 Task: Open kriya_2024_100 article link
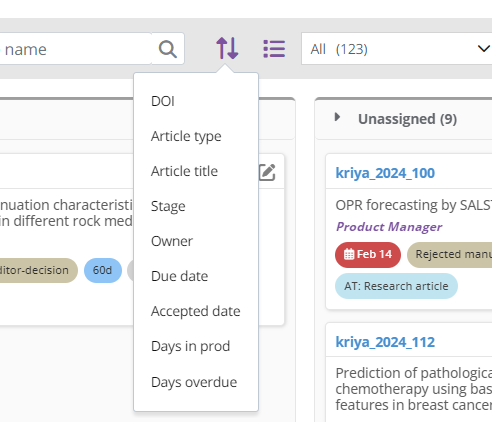point(385,173)
